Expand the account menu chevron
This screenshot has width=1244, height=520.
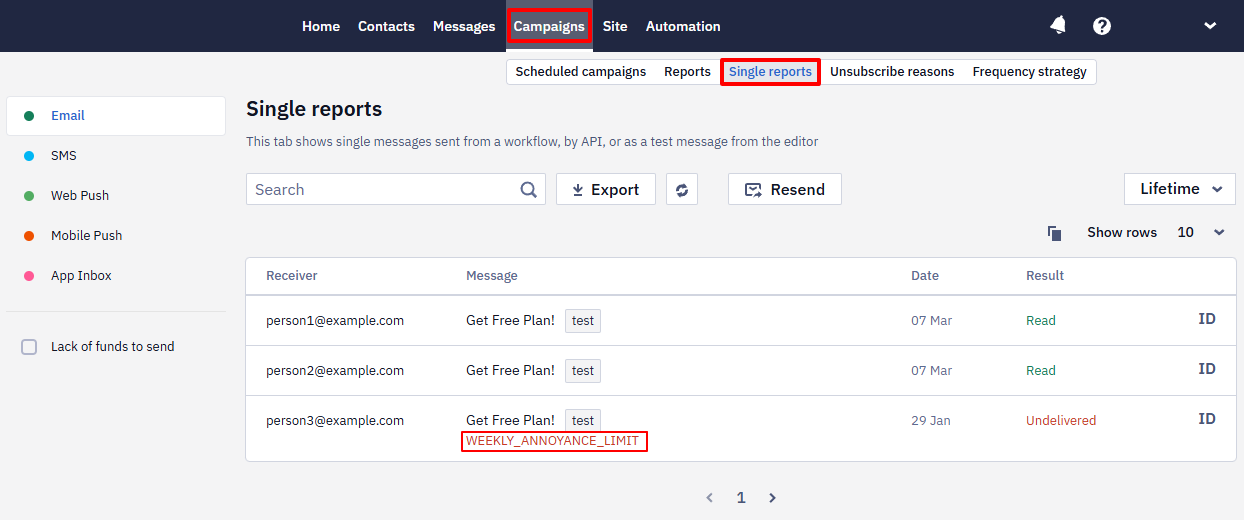(x=1210, y=26)
